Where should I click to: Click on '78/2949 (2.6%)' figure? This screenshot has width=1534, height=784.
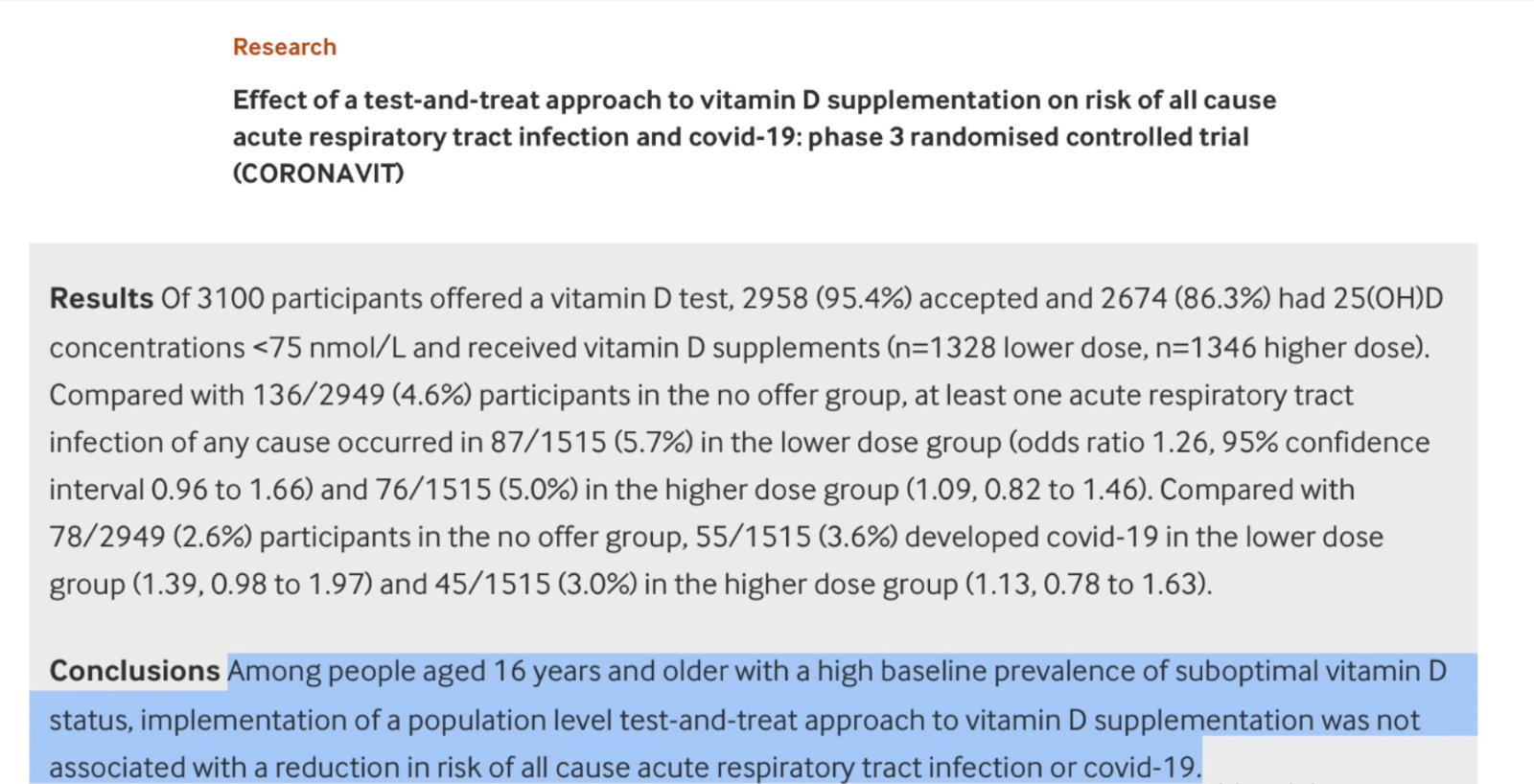point(151,536)
